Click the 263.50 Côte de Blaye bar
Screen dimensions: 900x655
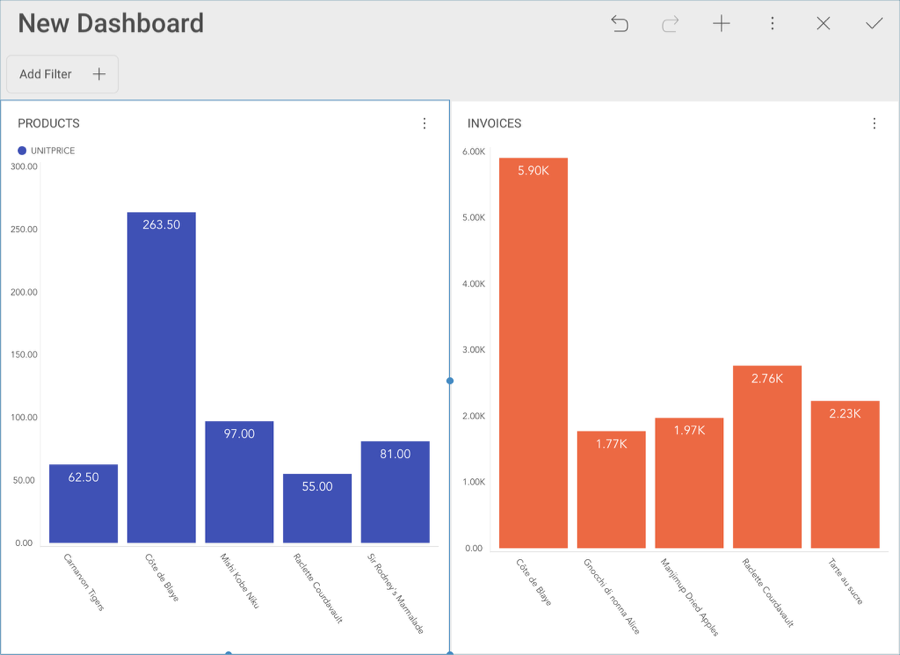(x=161, y=377)
